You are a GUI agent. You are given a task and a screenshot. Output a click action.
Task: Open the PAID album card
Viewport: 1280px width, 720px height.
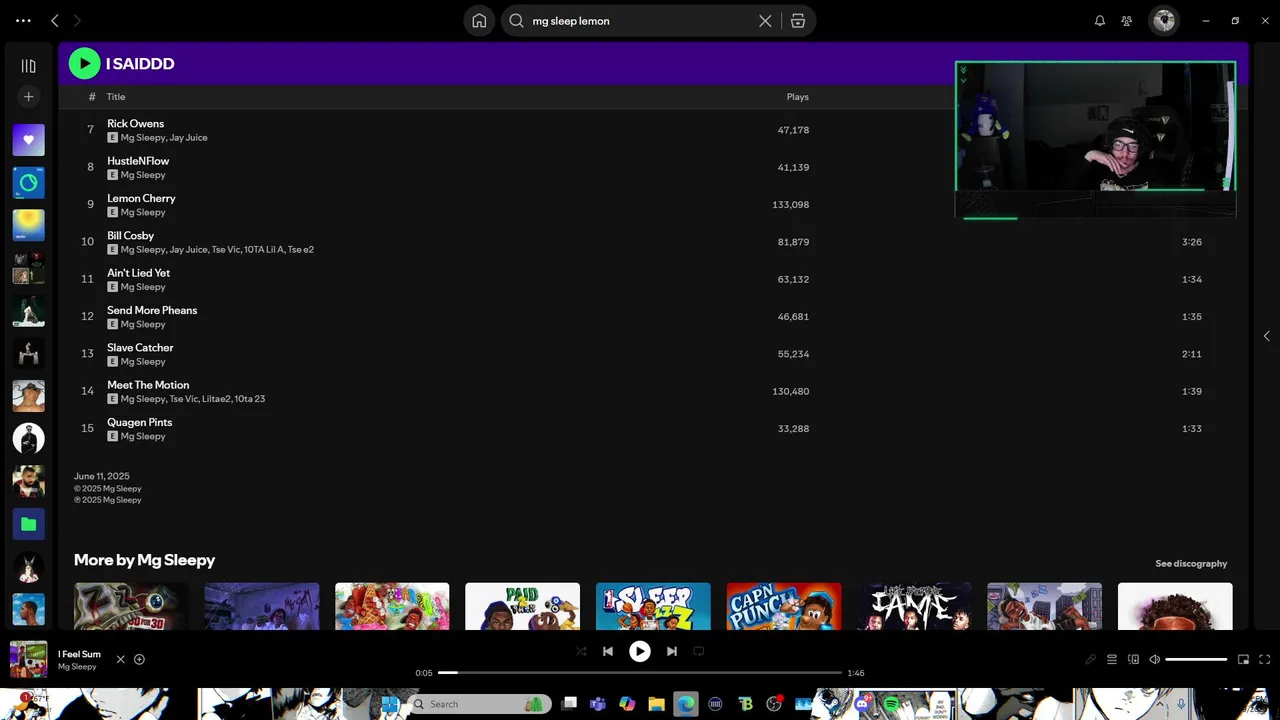coord(522,606)
